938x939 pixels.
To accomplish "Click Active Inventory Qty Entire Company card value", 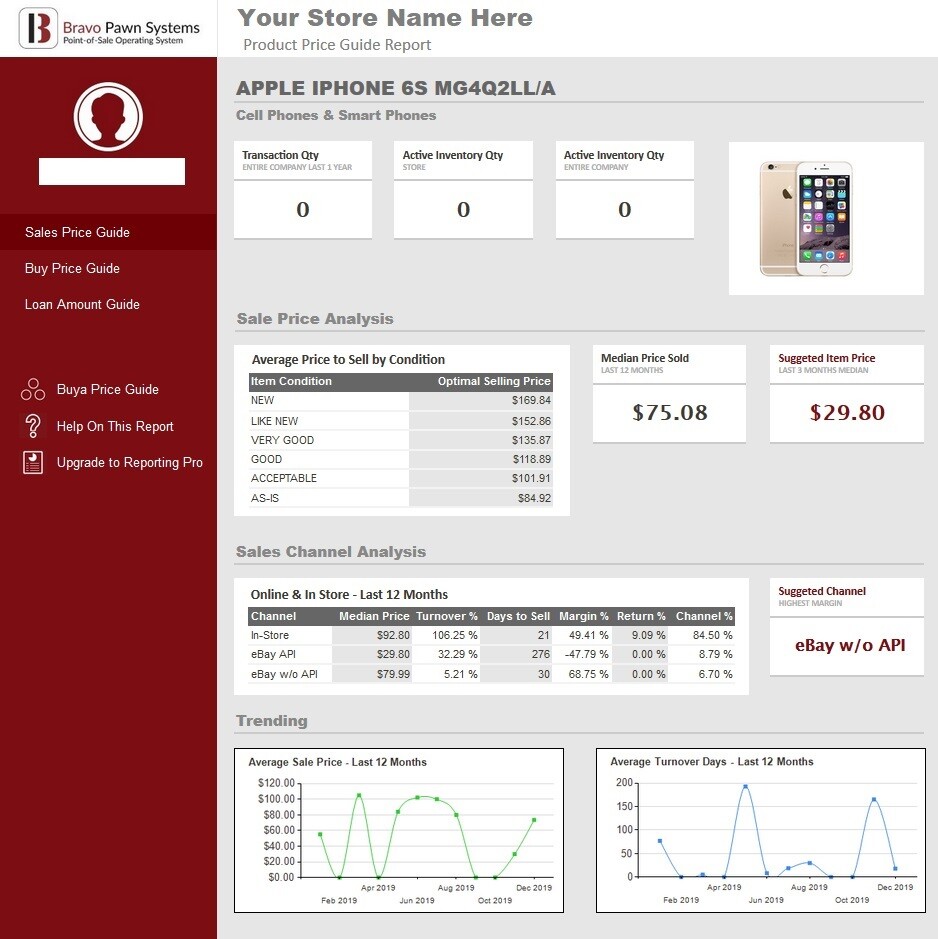I will pos(624,210).
